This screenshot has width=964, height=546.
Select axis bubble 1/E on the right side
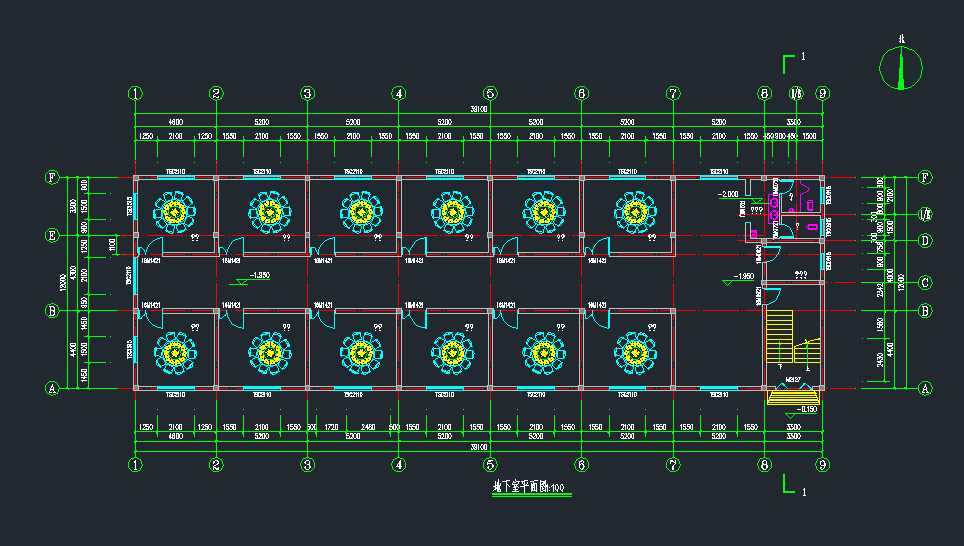(x=925, y=215)
